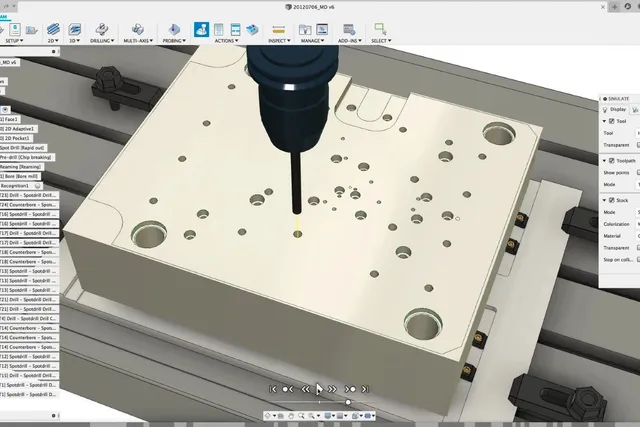This screenshot has width=640, height=427.
Task: Jump to simulation end
Action: click(365, 389)
